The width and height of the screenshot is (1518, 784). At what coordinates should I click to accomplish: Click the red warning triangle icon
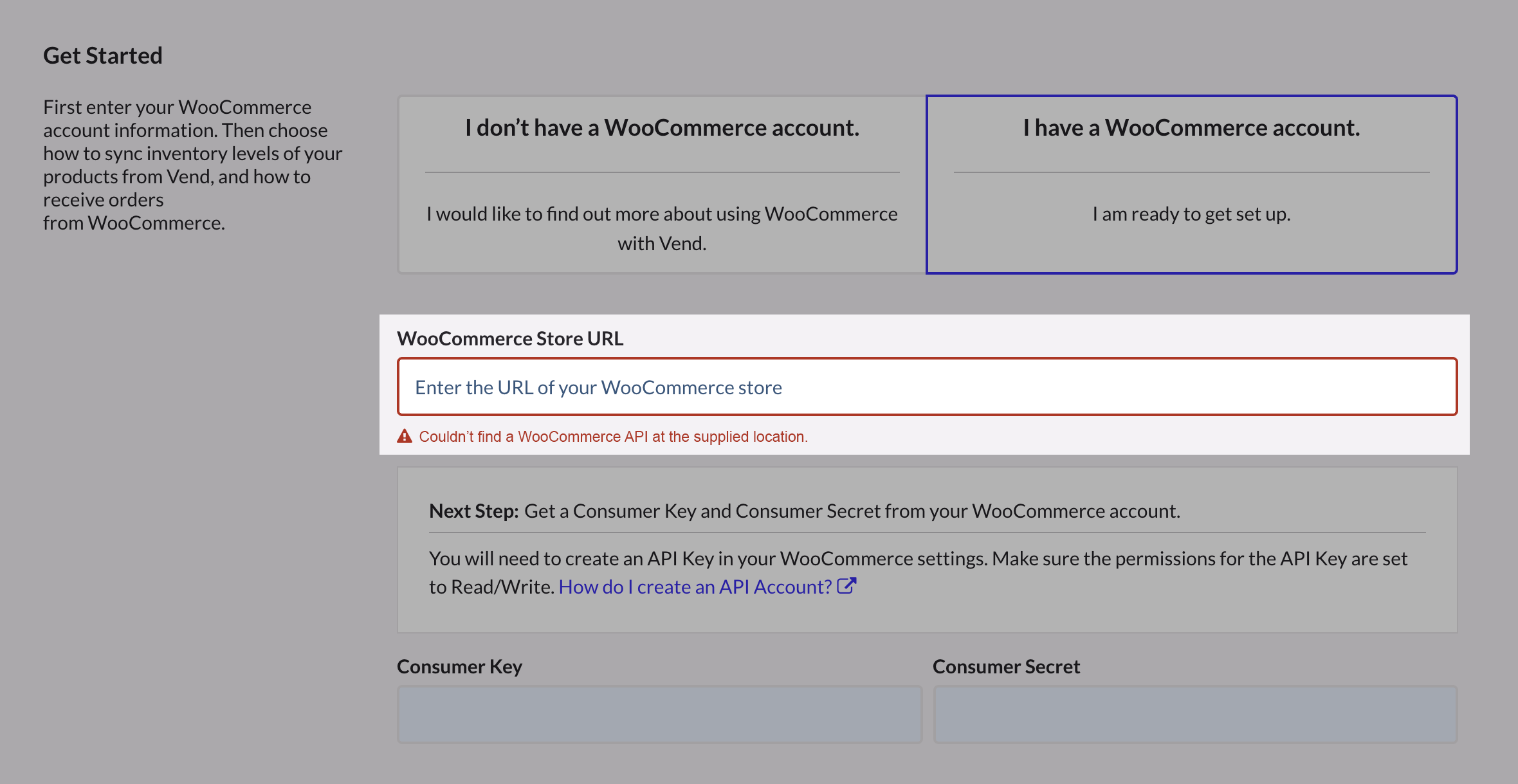pos(405,436)
